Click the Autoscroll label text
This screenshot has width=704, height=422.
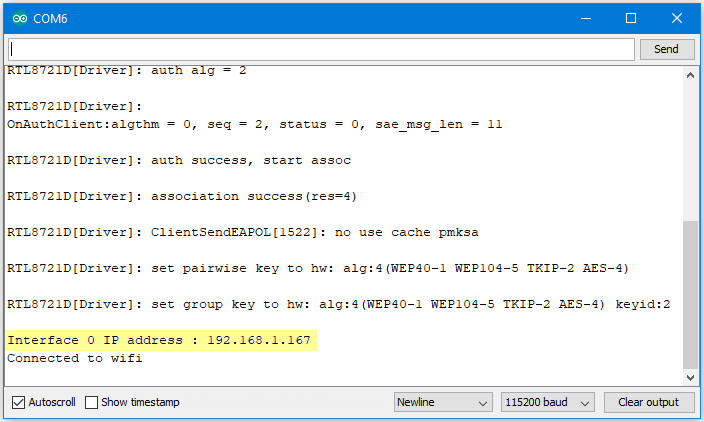click(52, 402)
